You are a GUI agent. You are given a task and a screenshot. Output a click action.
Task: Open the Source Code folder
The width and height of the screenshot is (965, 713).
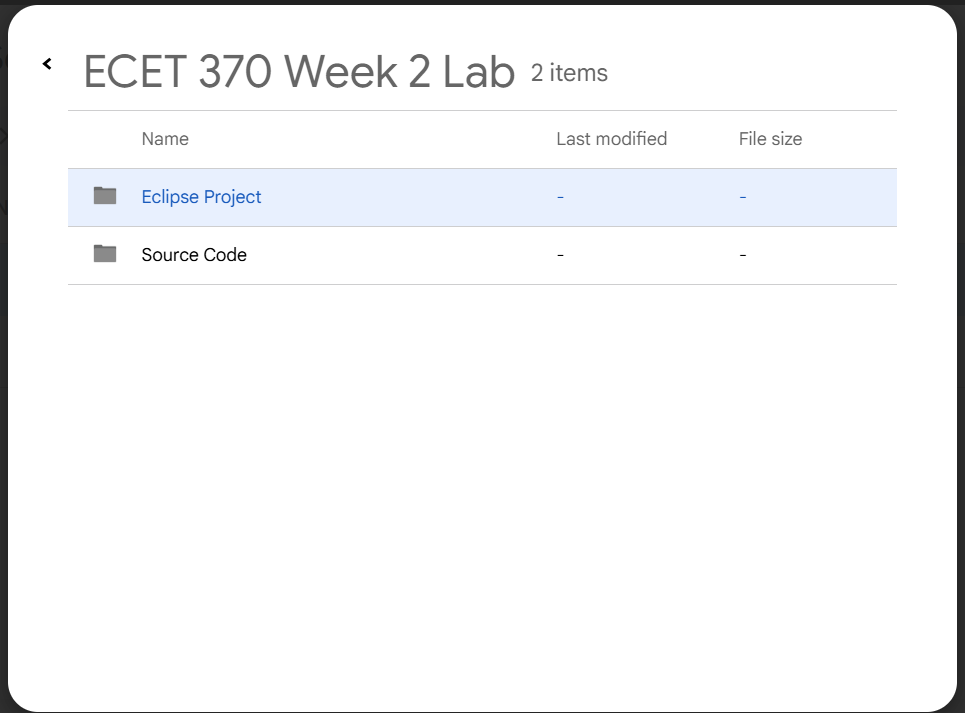click(x=194, y=254)
